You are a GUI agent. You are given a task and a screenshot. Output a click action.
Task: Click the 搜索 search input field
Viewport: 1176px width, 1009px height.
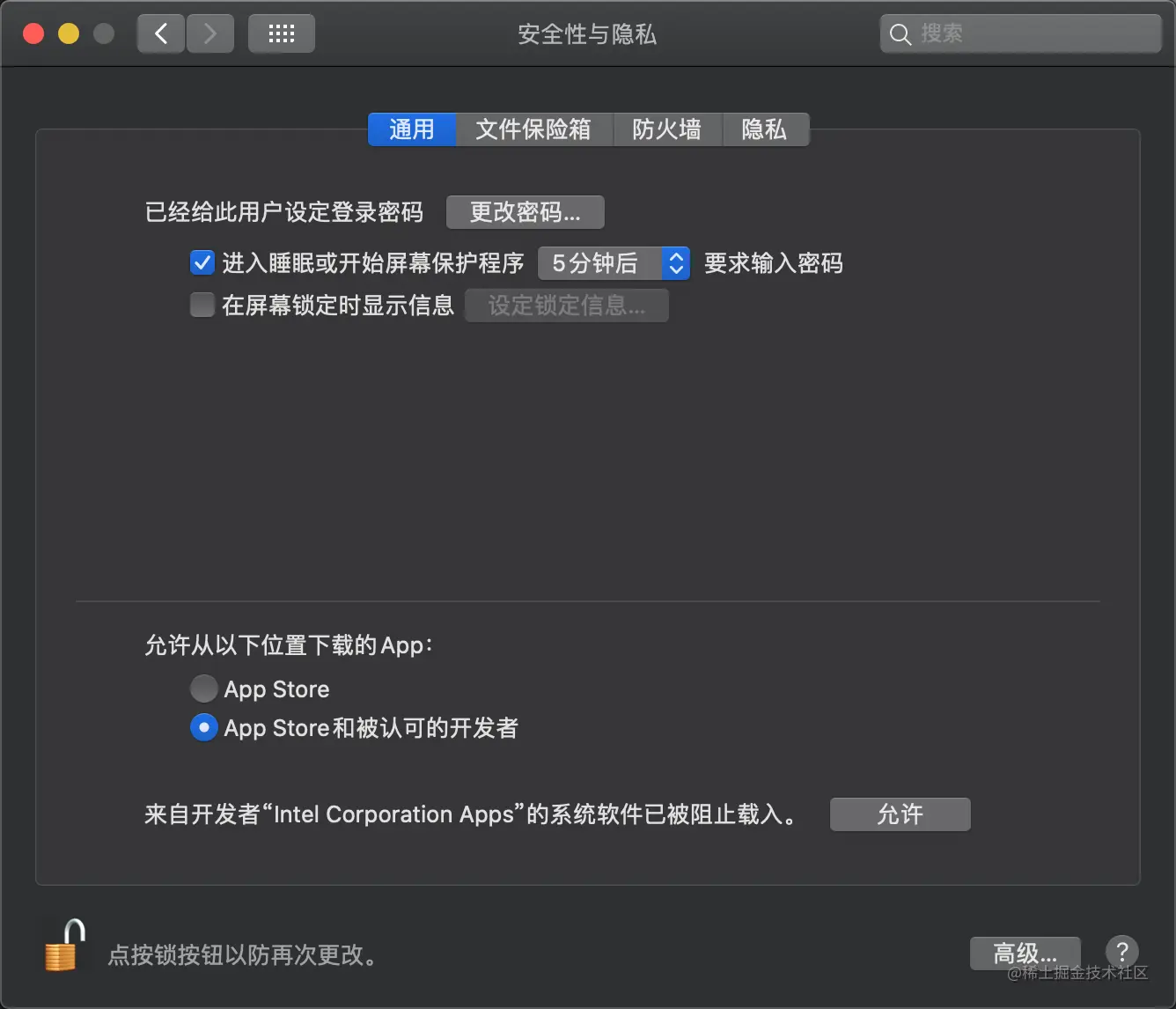coord(1021,34)
